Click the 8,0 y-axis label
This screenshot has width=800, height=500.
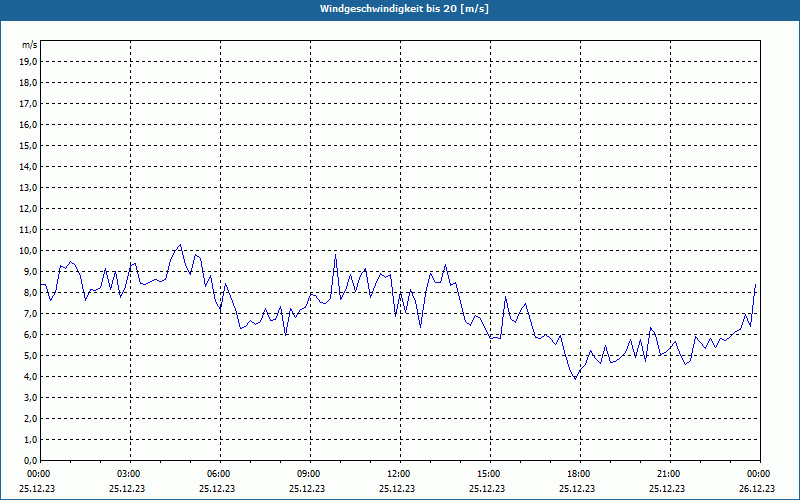point(31,292)
